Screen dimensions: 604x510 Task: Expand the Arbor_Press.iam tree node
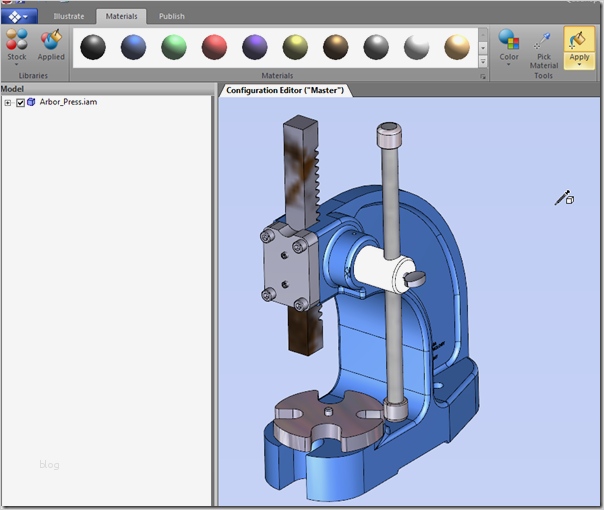[8, 102]
